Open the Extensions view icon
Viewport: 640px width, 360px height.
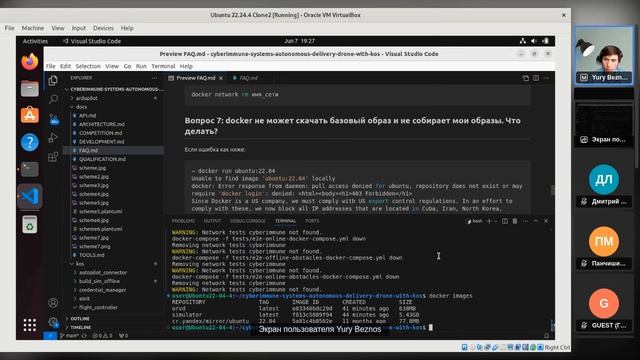click(x=53, y=157)
